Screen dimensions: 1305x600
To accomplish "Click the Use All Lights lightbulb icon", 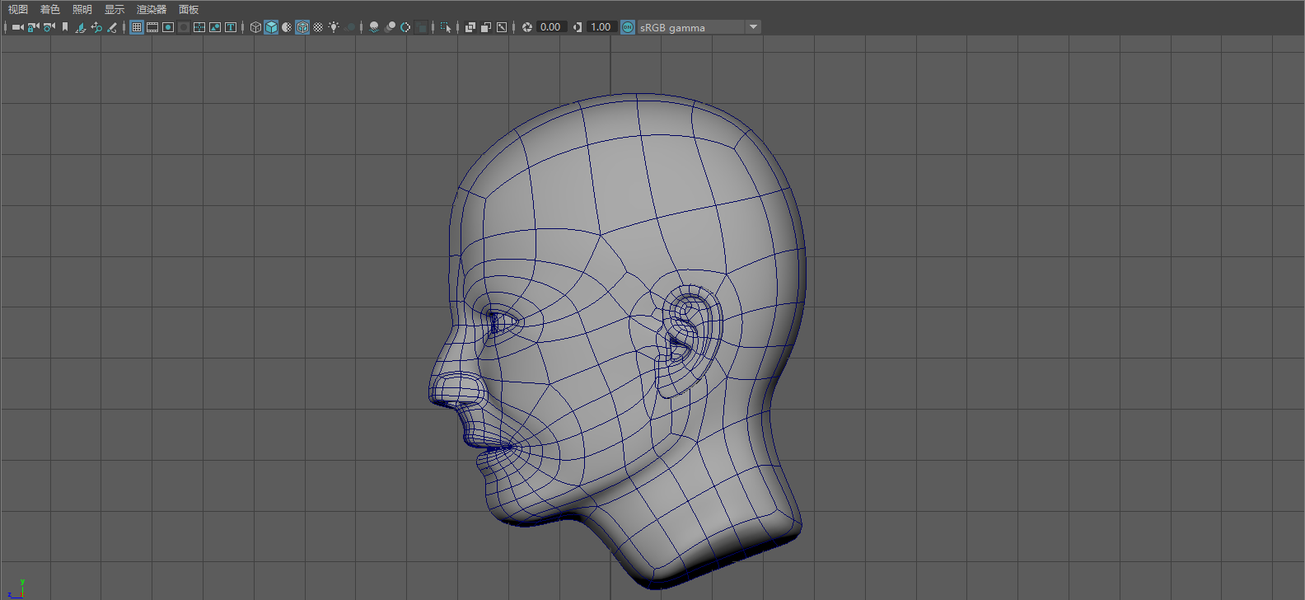I will pyautogui.click(x=333, y=27).
